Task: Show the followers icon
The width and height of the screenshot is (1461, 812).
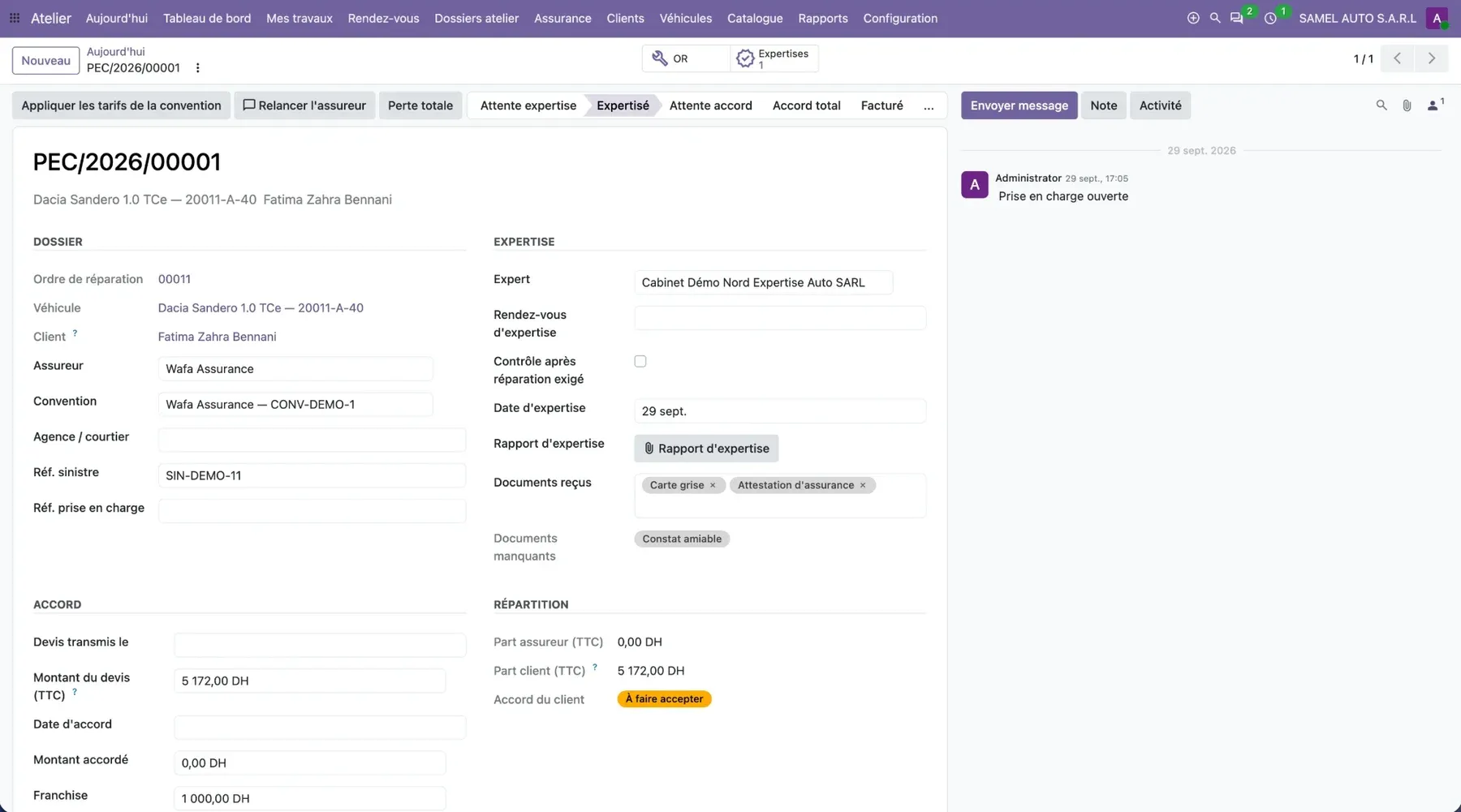Action: coord(1435,105)
